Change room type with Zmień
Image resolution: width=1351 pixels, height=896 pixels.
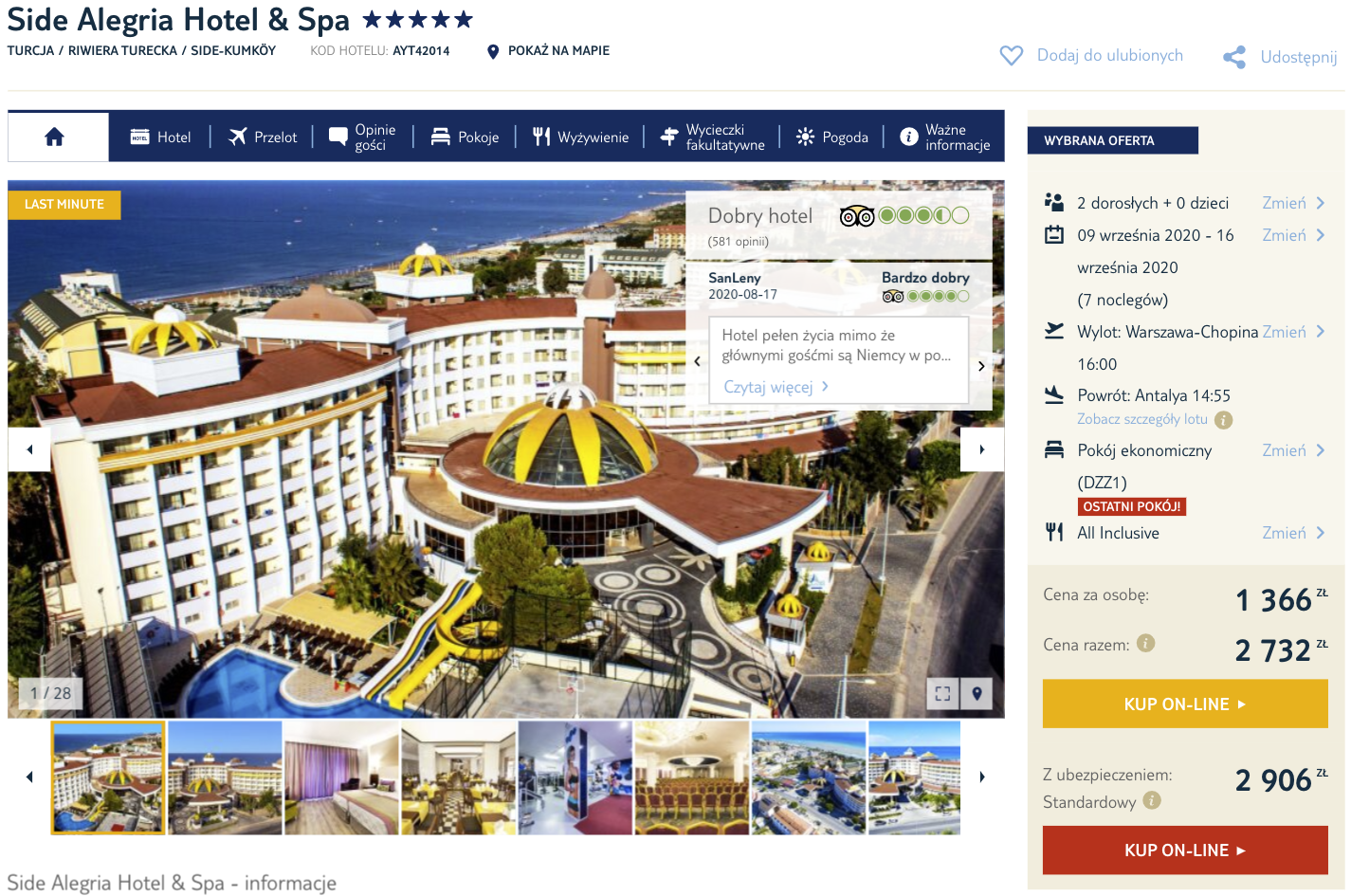tap(1284, 450)
